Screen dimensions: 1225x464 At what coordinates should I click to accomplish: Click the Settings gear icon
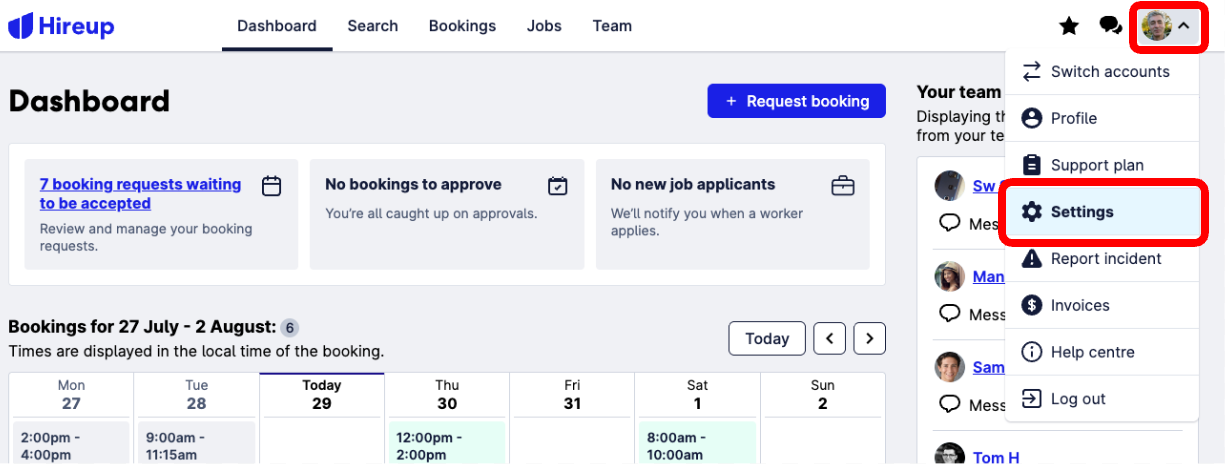coord(1032,212)
